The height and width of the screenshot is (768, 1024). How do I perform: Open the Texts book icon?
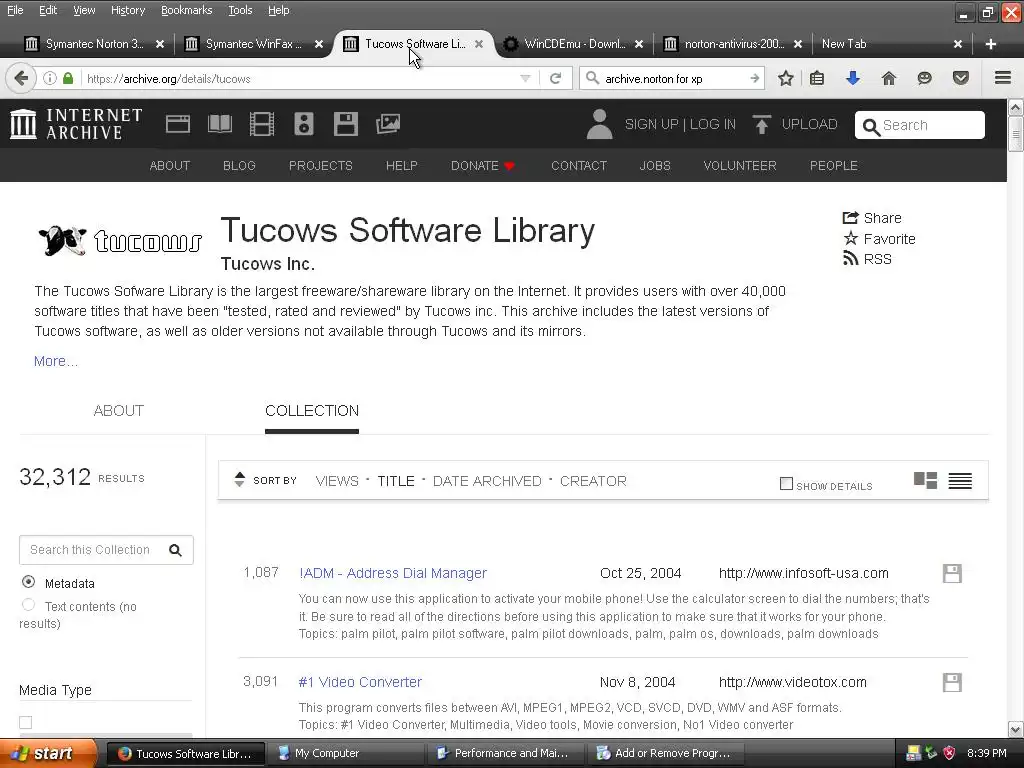[x=219, y=124]
